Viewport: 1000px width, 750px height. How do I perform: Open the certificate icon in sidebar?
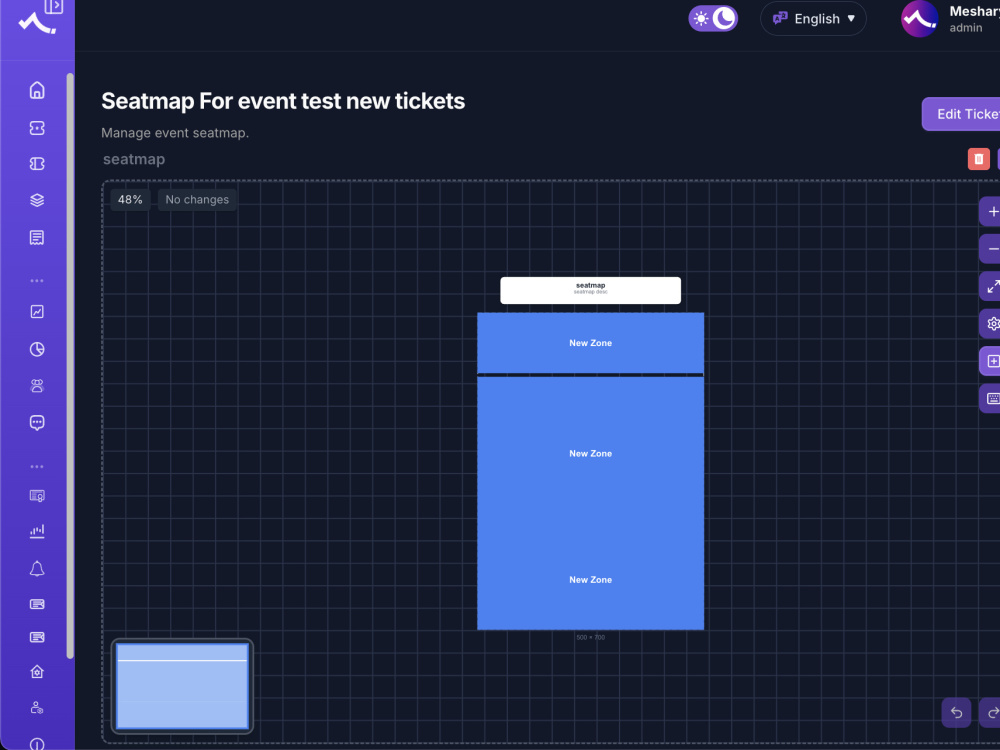(x=37, y=496)
